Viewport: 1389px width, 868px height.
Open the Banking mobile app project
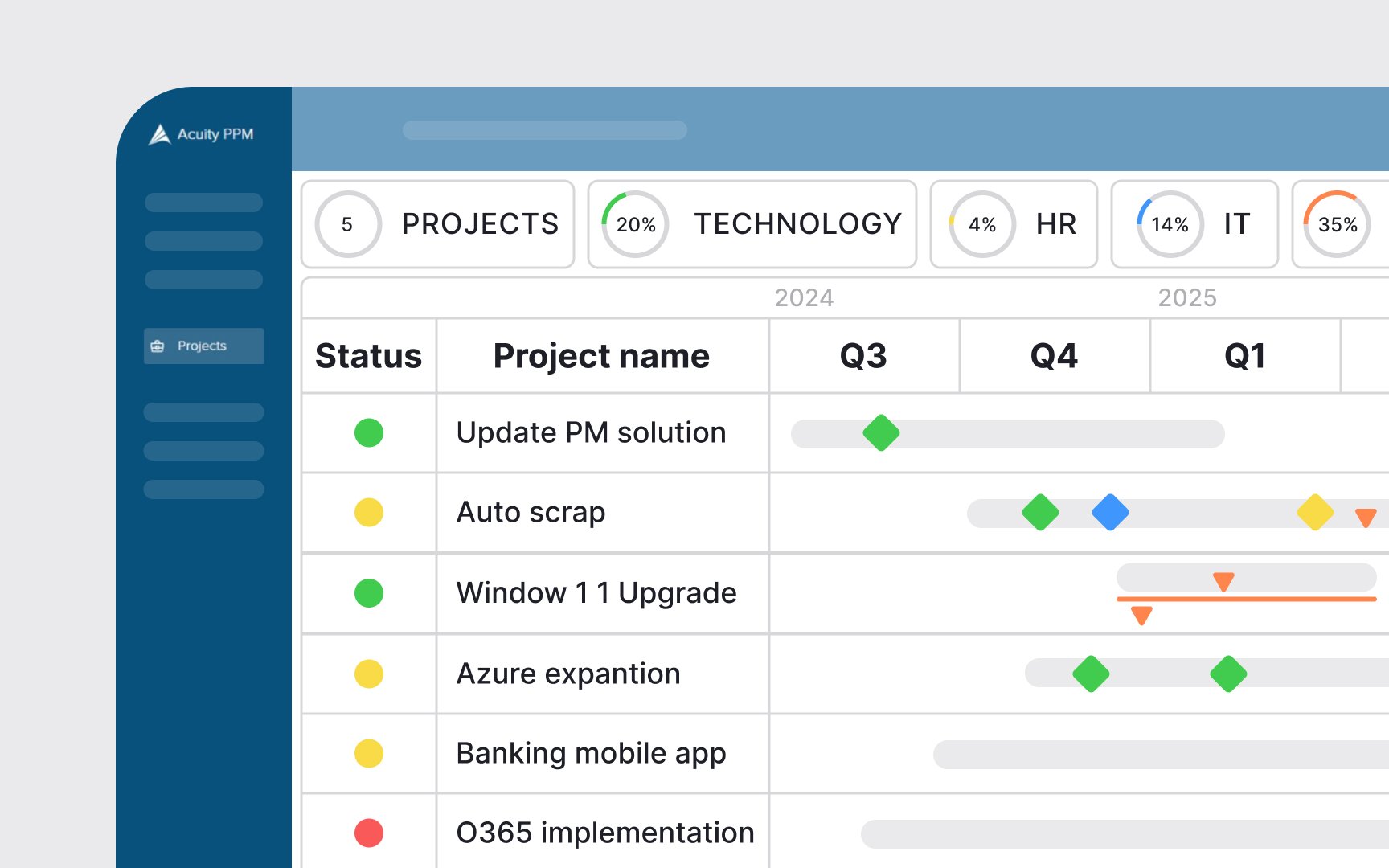pos(591,754)
